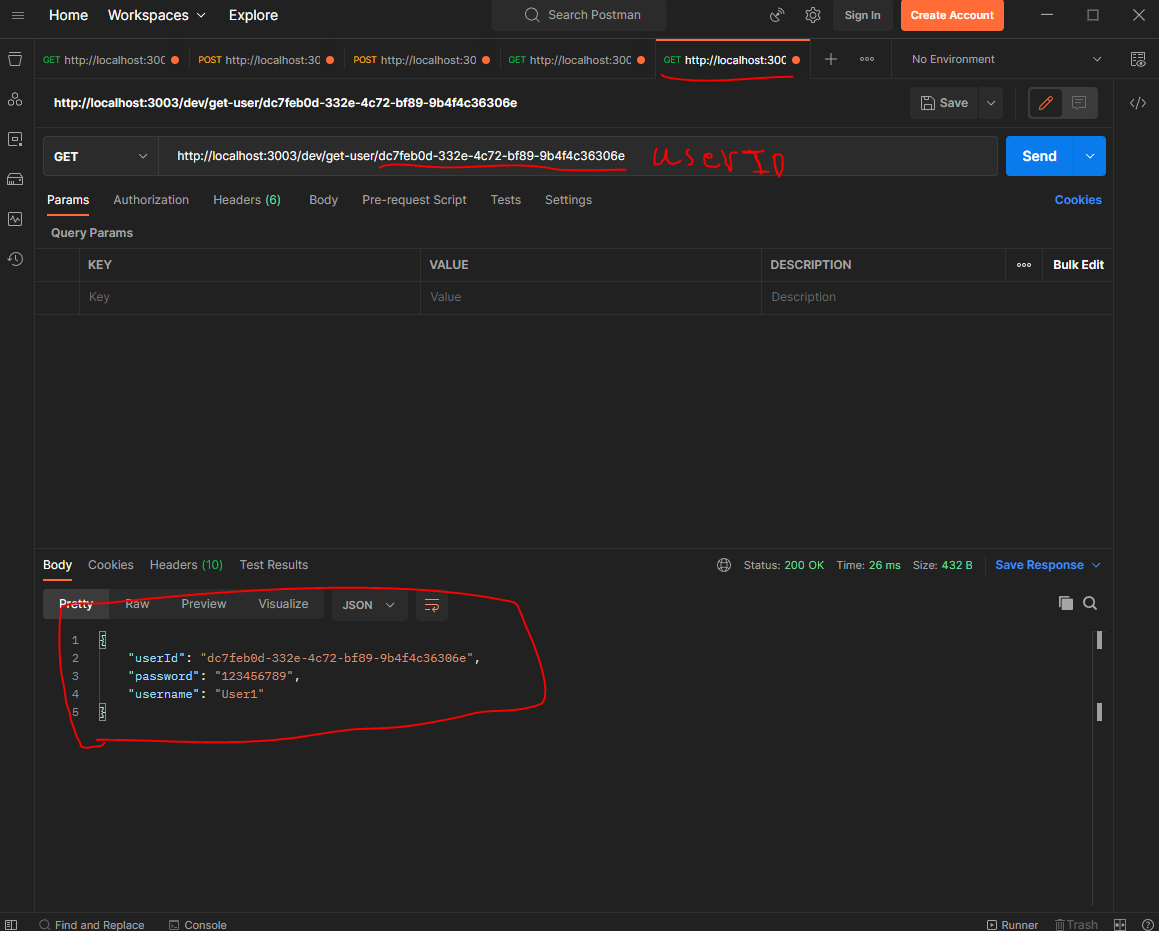Open the Headers (10) response tab

pyautogui.click(x=186, y=565)
